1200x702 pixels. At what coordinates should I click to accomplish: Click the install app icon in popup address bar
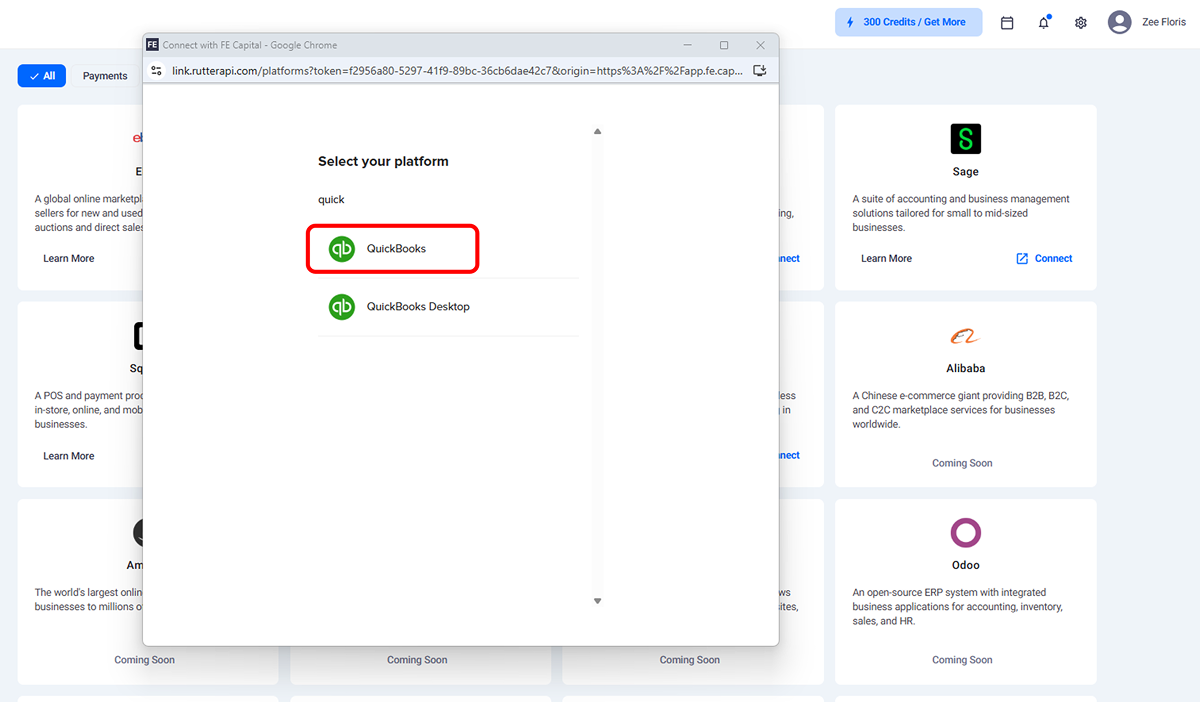pyautogui.click(x=760, y=71)
